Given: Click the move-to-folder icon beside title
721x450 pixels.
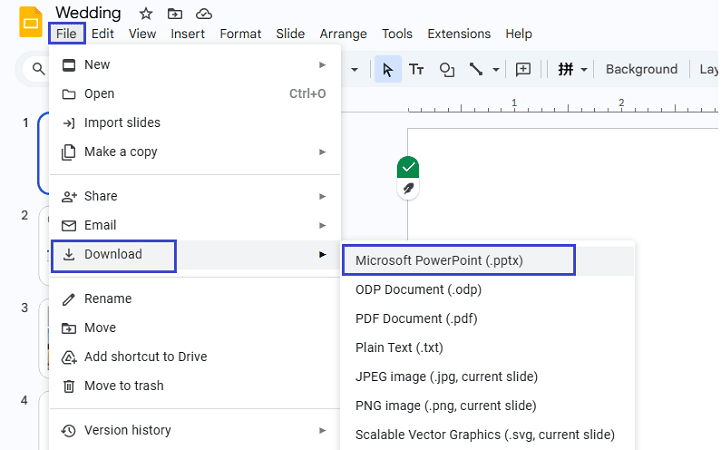Looking at the screenshot, I should click(175, 14).
